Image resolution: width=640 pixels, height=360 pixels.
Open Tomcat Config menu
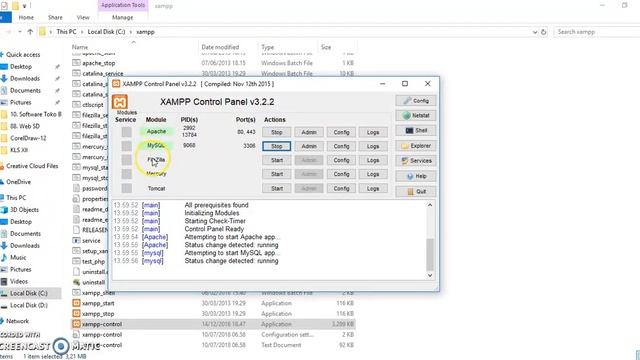coord(341,188)
